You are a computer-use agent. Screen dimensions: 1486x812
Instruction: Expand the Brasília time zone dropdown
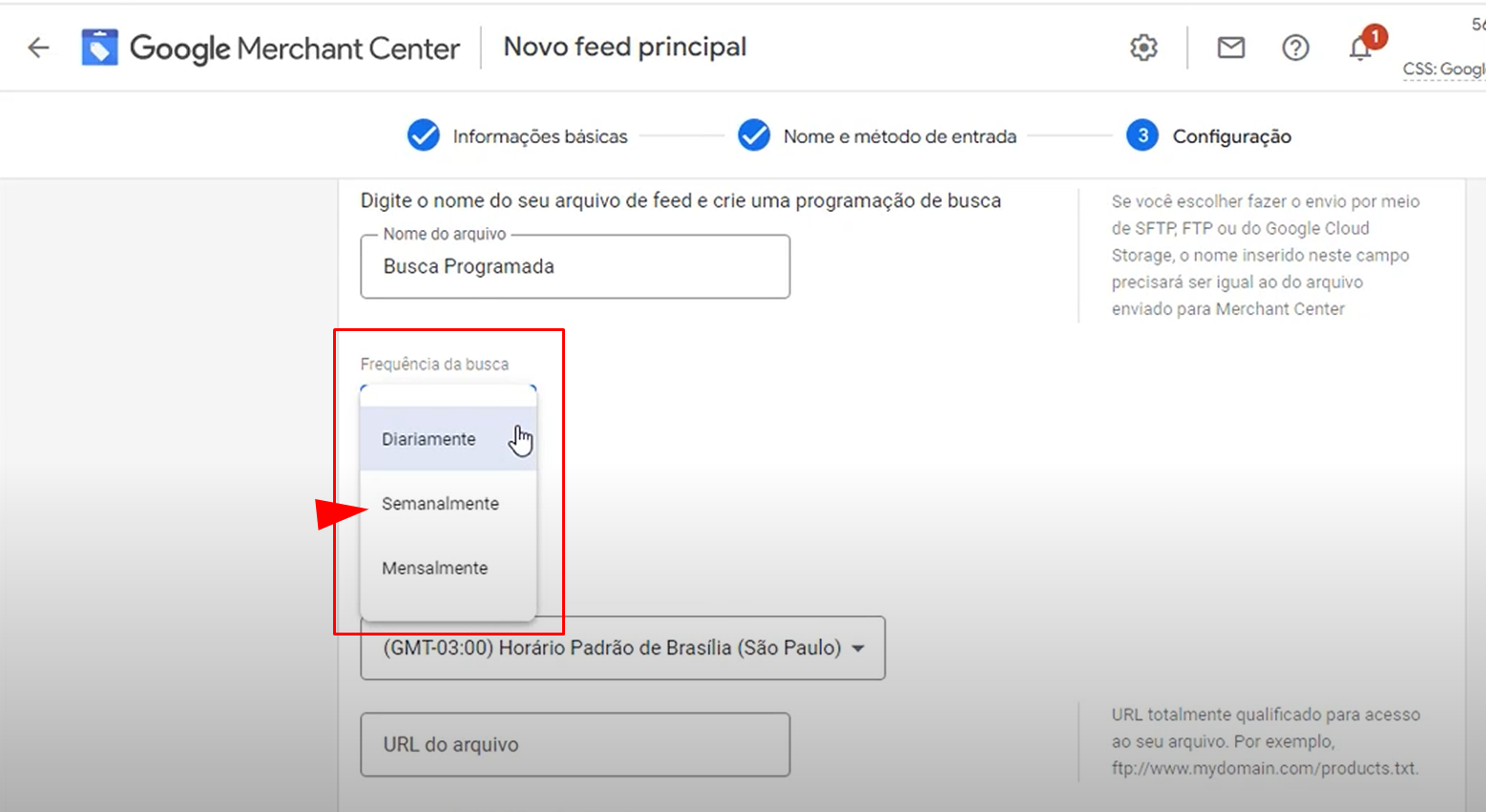click(x=622, y=648)
